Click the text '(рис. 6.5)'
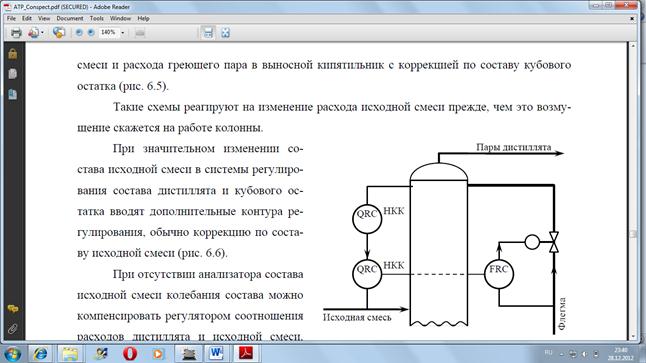Screen dimensions: 646x363 click(x=143, y=86)
